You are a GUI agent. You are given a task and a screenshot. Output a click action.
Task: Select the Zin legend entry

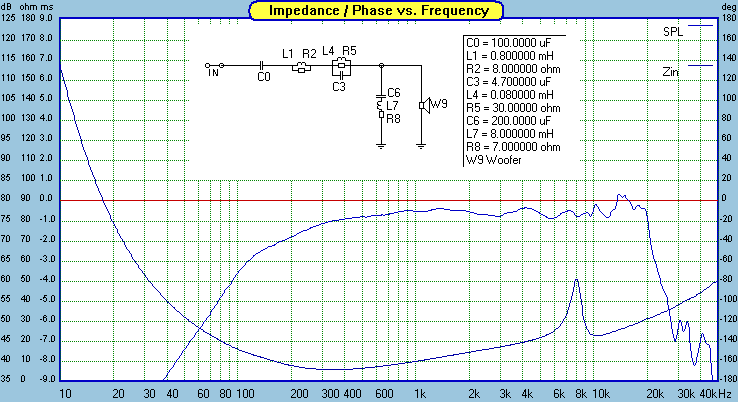[674, 71]
